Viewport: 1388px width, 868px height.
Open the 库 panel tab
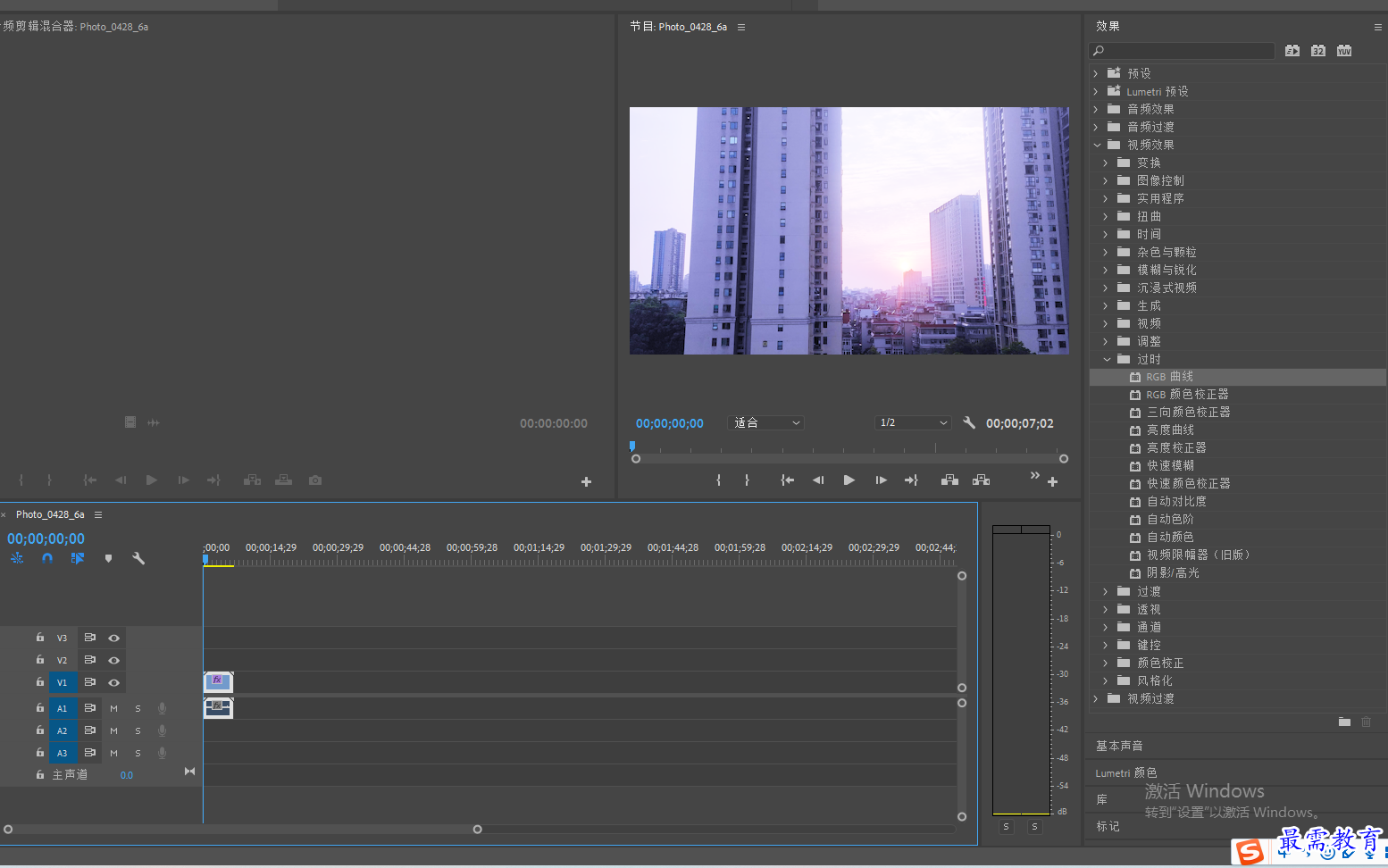(1101, 799)
